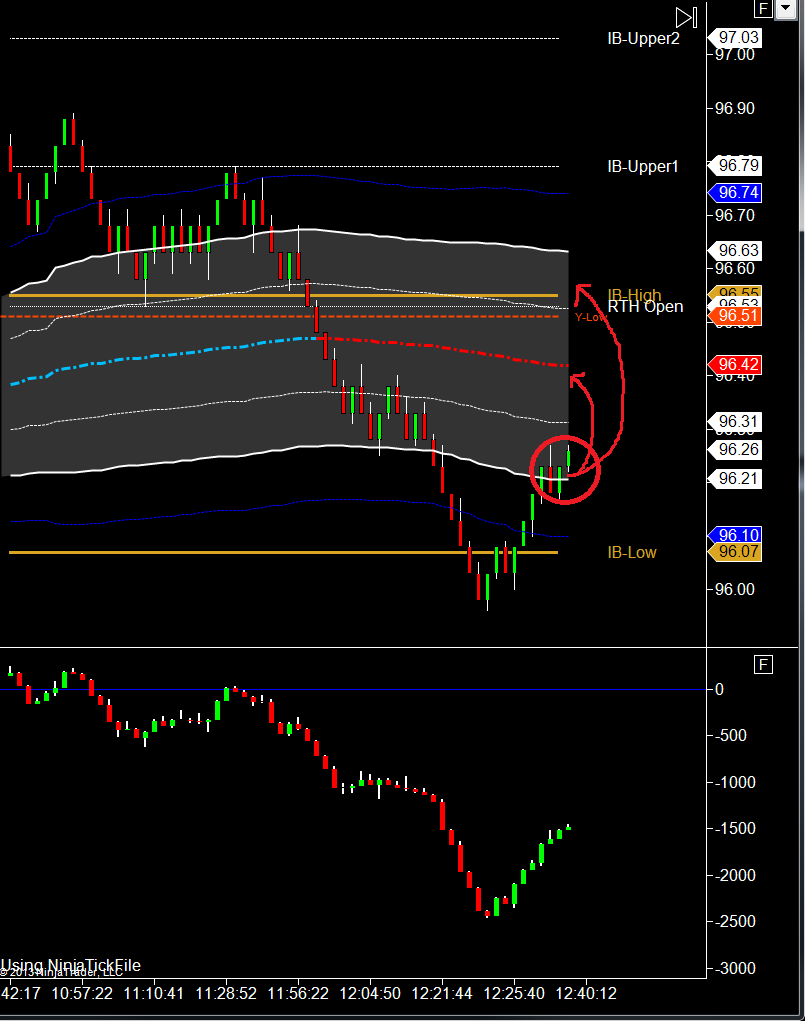Click the 96.00 price axis value
Viewport: 805px width, 1021px height.
click(x=735, y=589)
